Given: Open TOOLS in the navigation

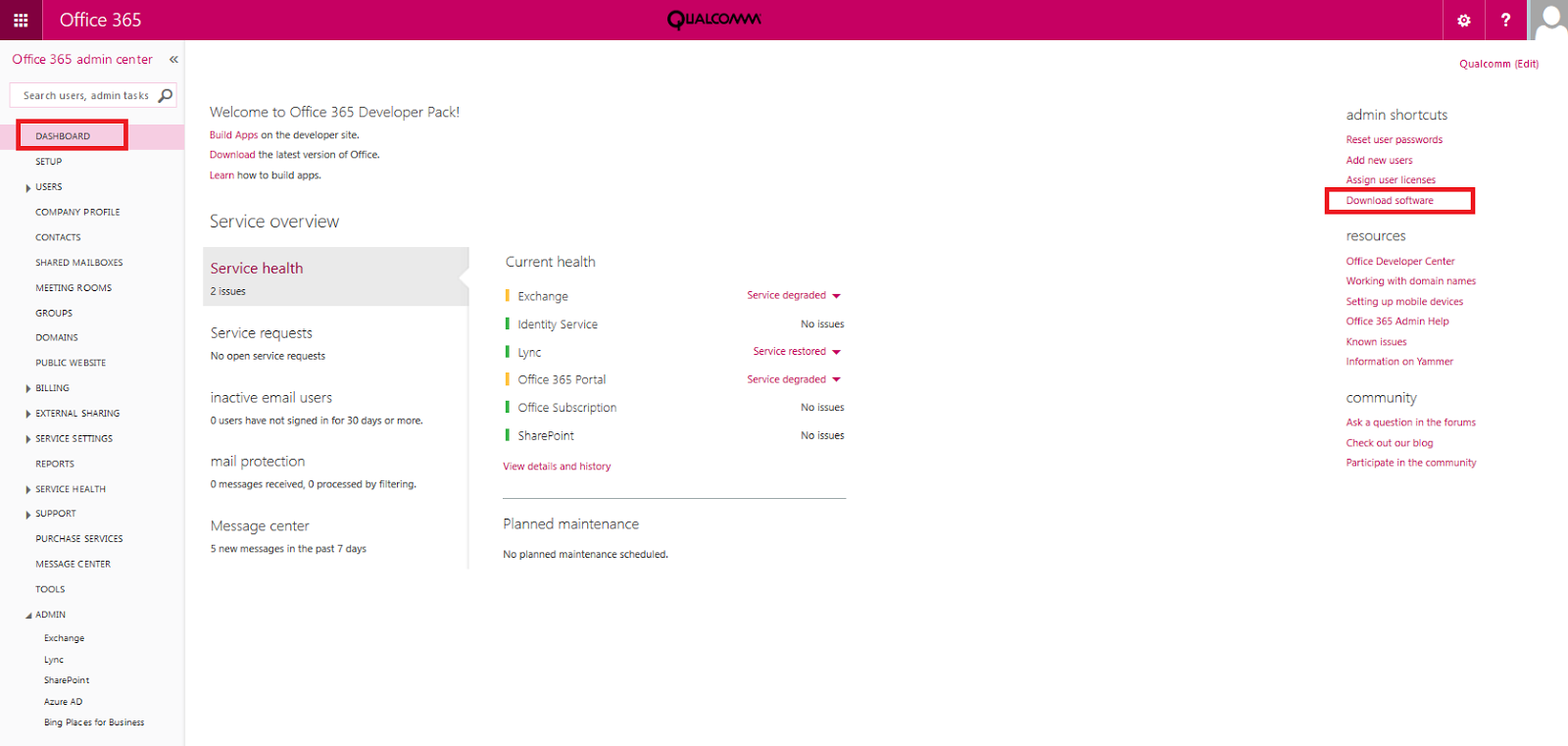Looking at the screenshot, I should pyautogui.click(x=50, y=590).
